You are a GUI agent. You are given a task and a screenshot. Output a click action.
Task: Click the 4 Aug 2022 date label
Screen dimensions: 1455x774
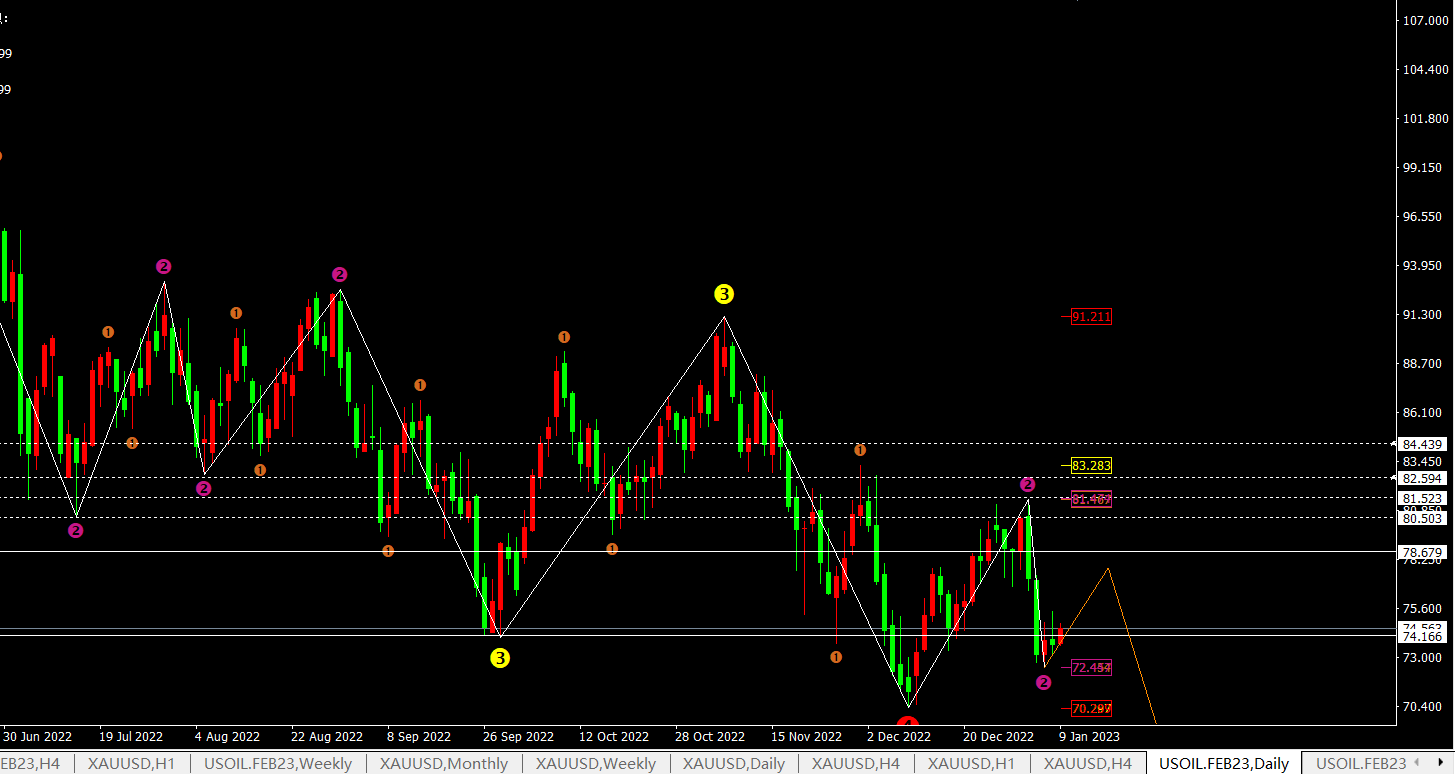coord(228,737)
